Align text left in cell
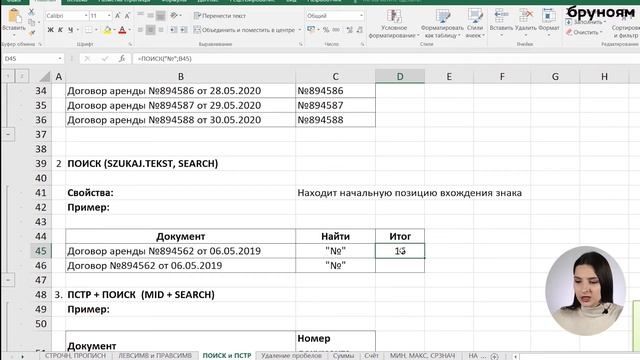The height and width of the screenshot is (360, 640). 140,30
